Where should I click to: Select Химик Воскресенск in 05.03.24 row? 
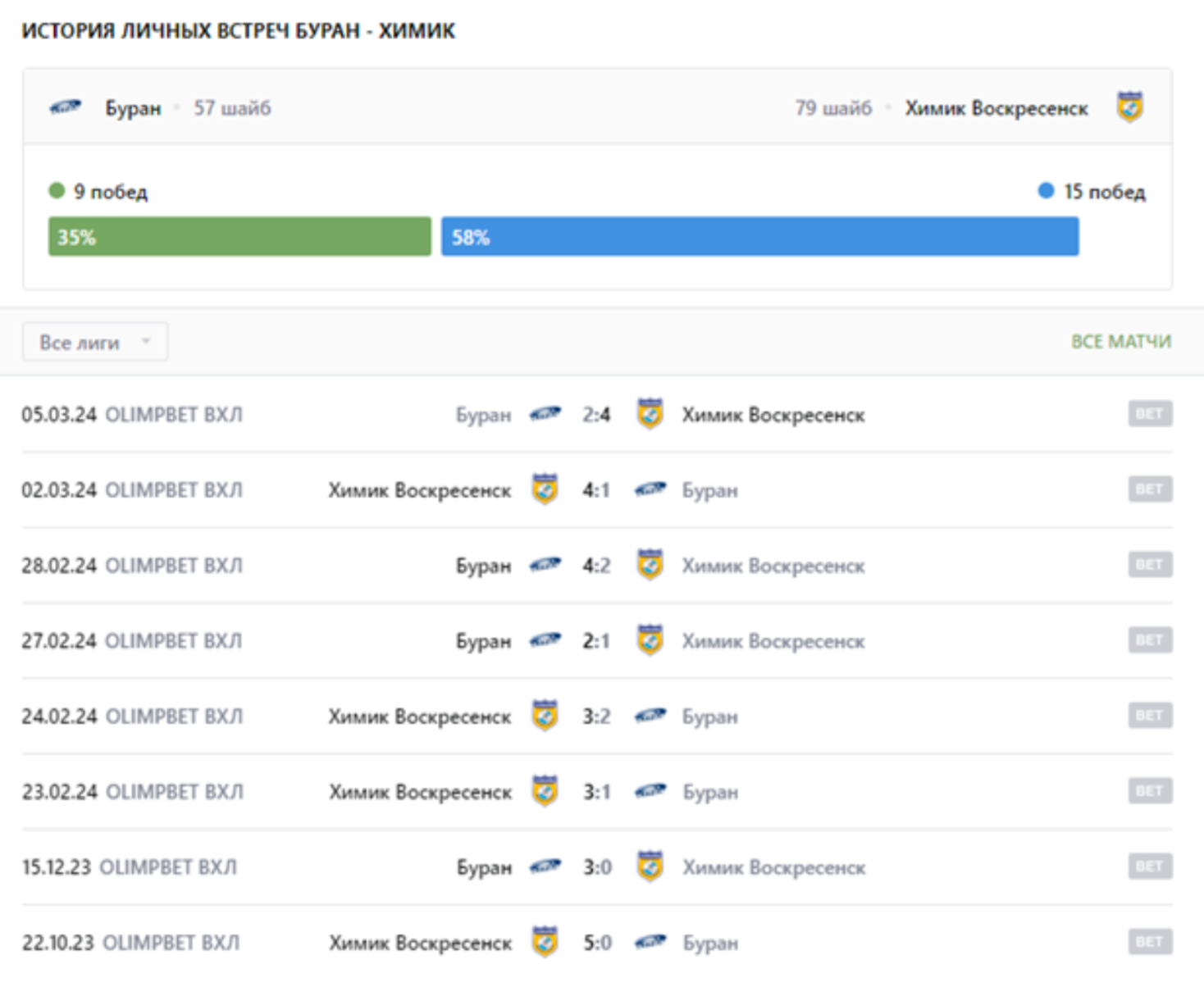(x=773, y=415)
